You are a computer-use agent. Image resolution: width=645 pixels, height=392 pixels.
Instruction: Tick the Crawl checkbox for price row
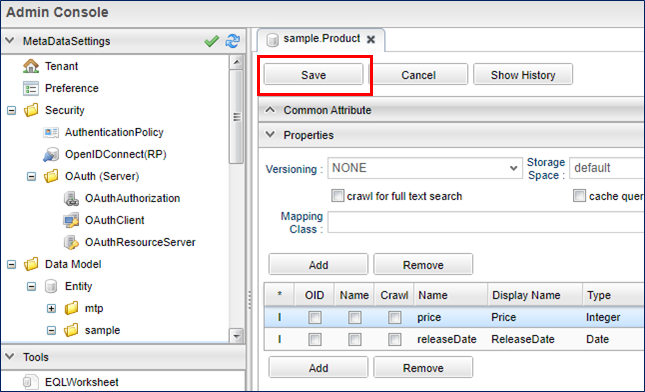[x=394, y=318]
